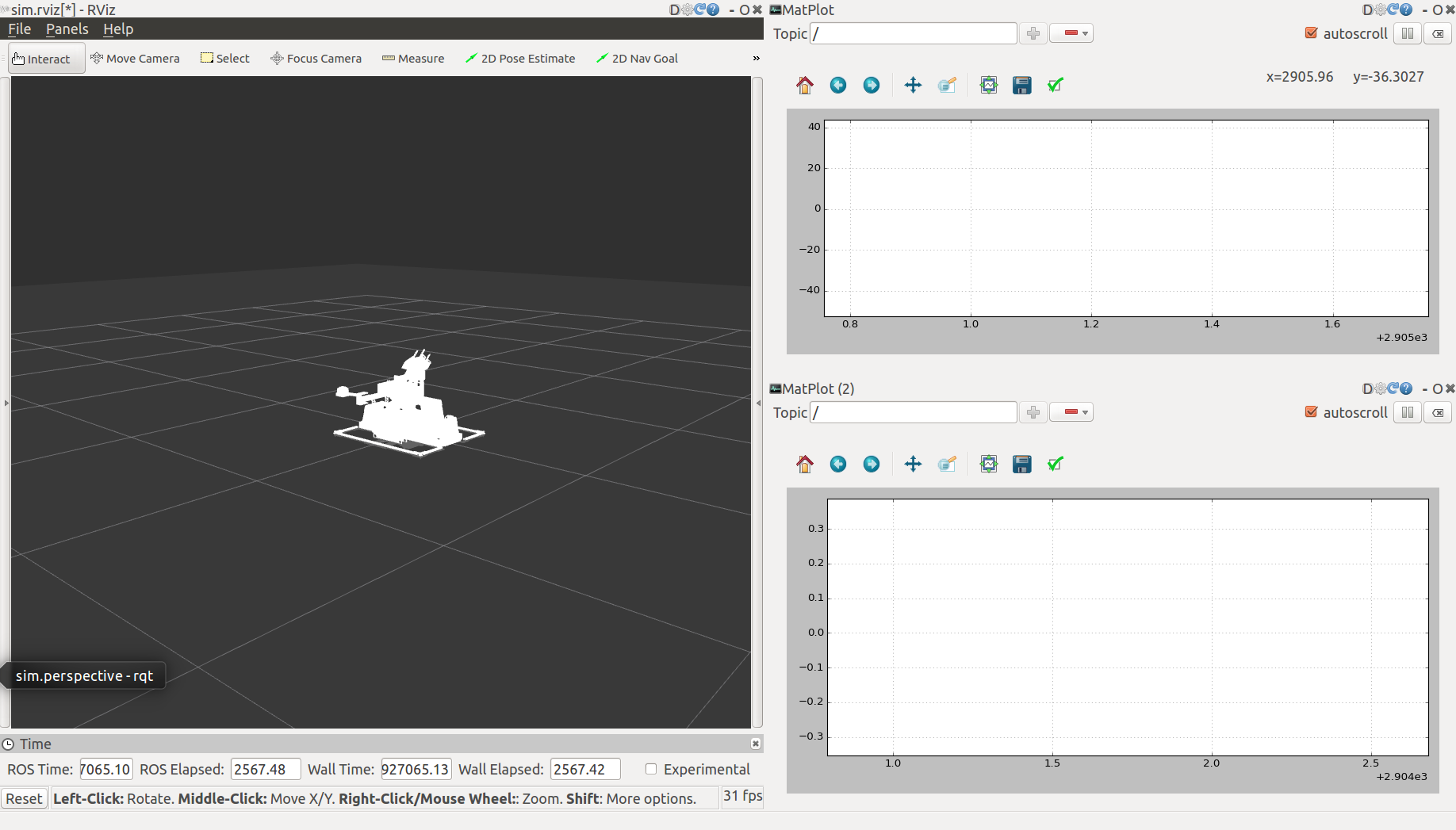
Task: Toggle pause button in top MatPlot
Action: click(1407, 33)
